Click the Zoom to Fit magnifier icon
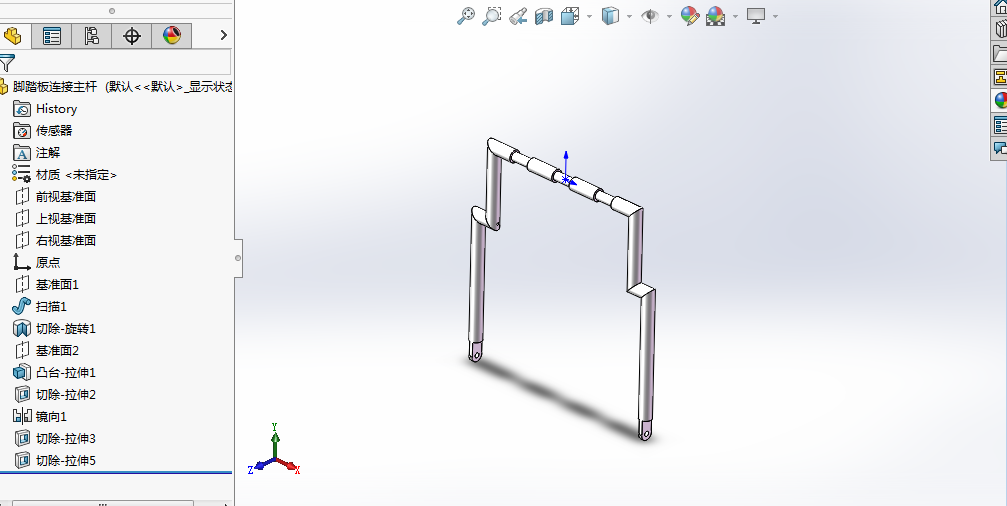The image size is (1007, 506). pos(466,16)
